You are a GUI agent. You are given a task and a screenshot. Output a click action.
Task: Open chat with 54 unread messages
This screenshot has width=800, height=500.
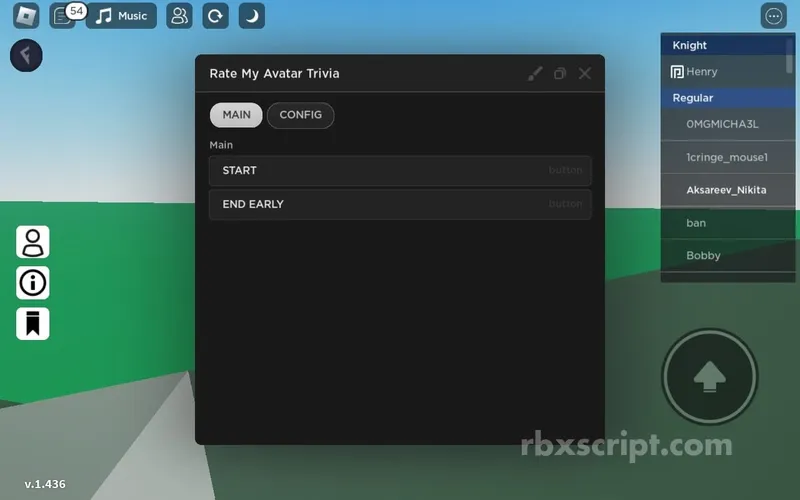tap(62, 16)
